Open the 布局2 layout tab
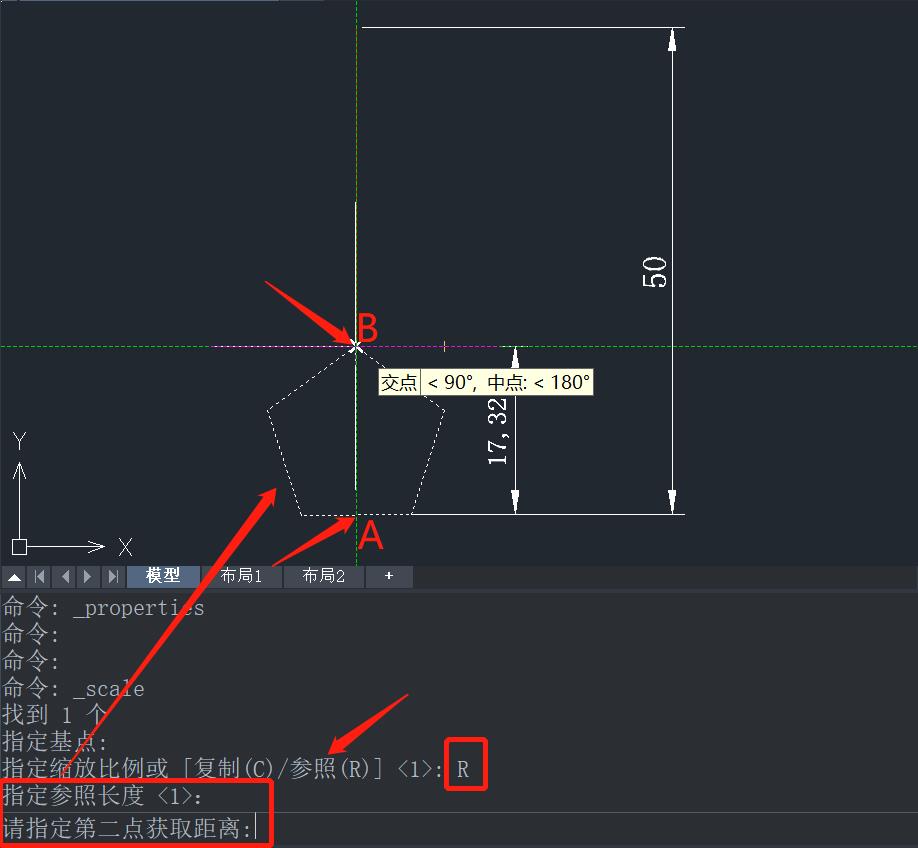Screen dimensions: 918x848 pos(323,576)
